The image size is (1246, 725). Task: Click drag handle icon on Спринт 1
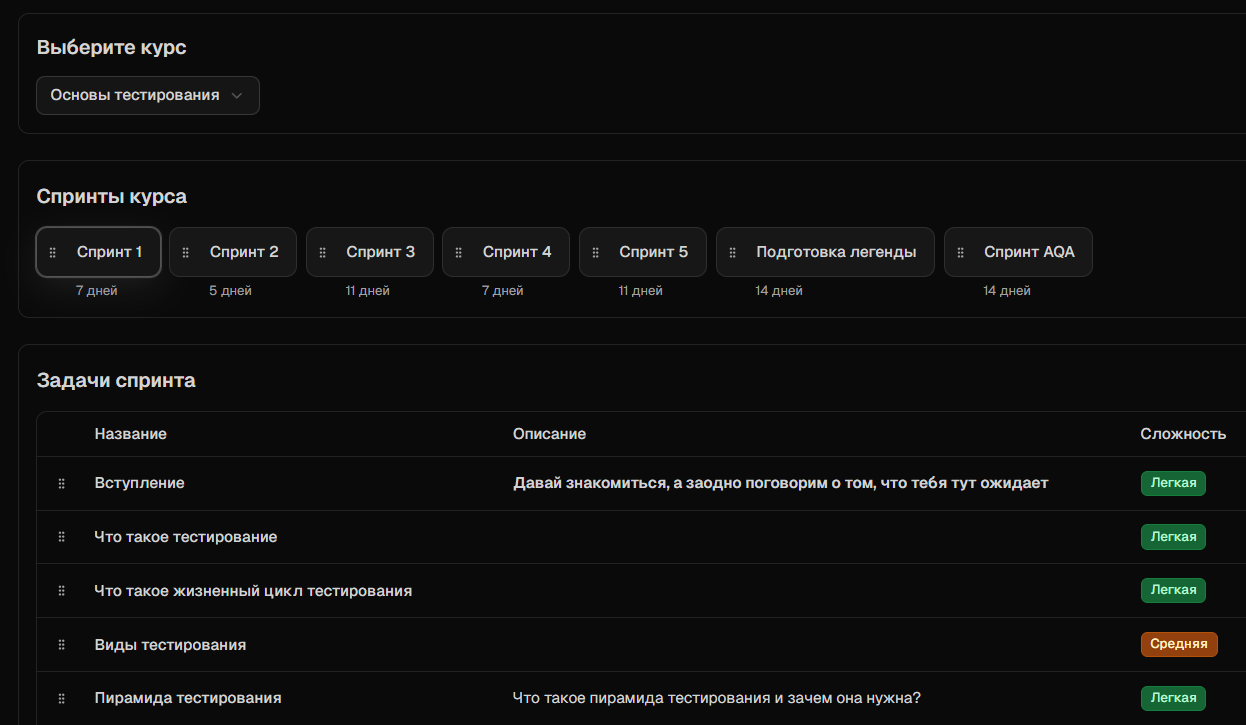tap(53, 252)
